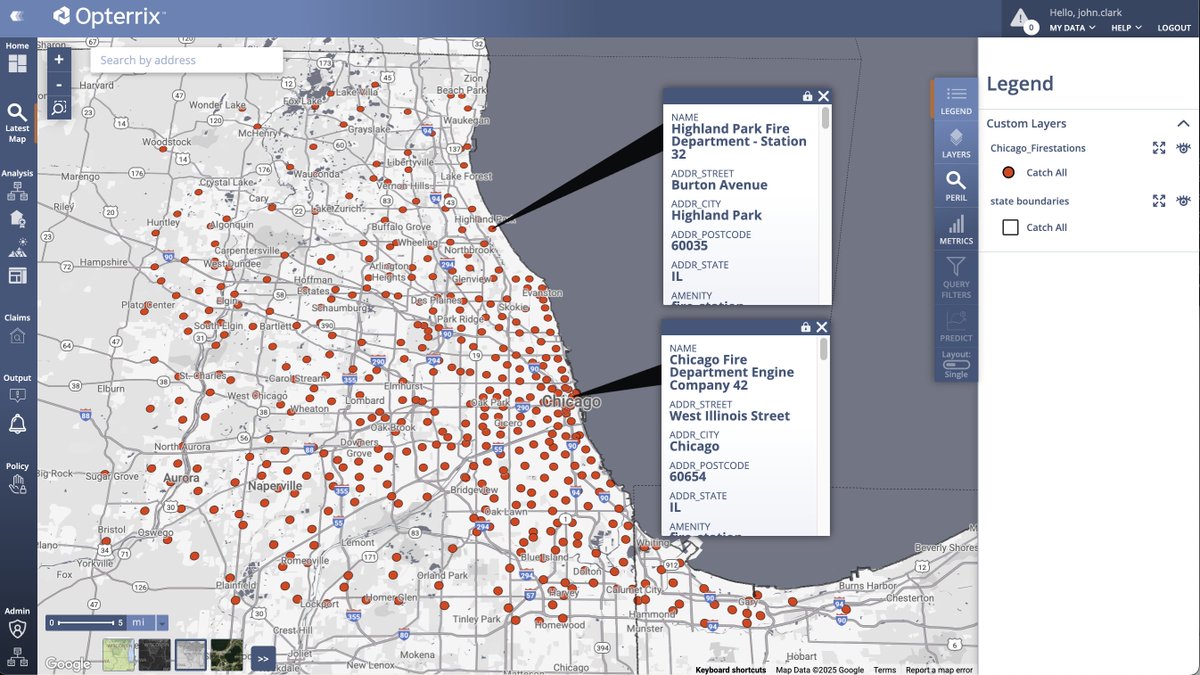1200x675 pixels.
Task: Collapse the Custom Layers section
Action: click(x=1183, y=124)
